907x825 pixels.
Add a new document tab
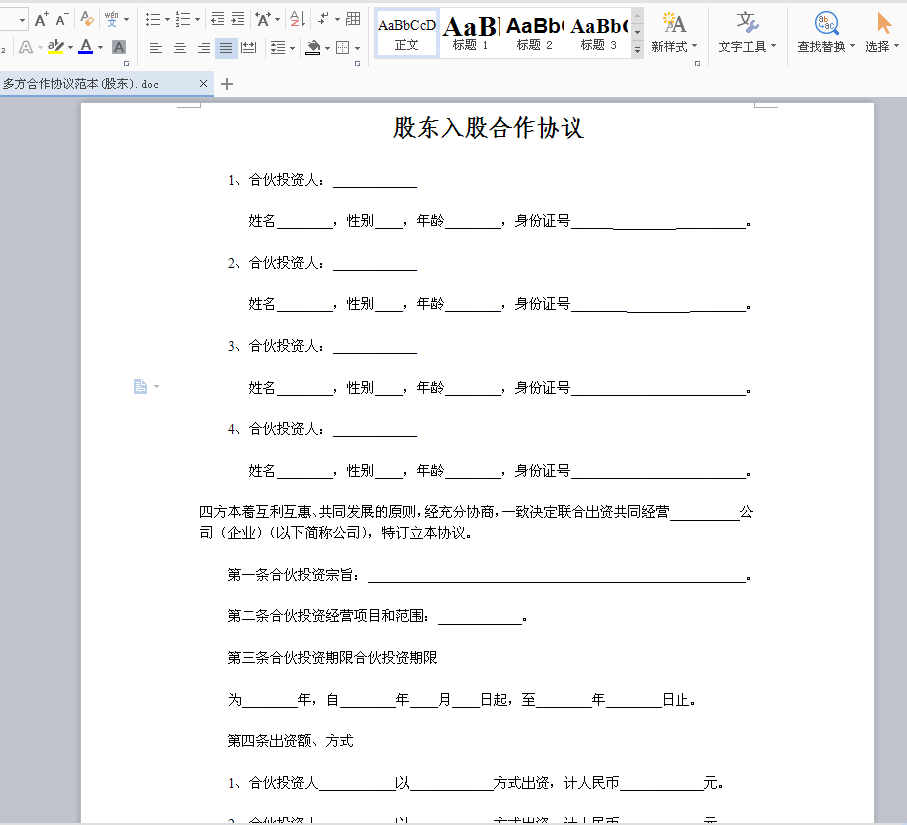pyautogui.click(x=227, y=84)
